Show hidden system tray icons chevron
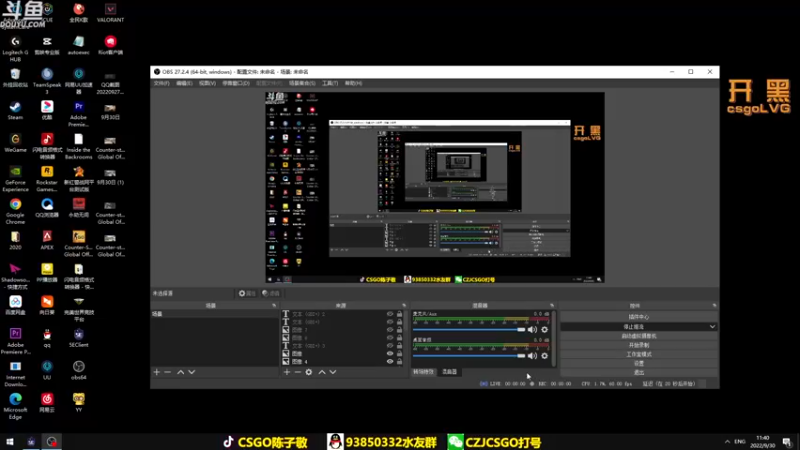 coord(727,441)
